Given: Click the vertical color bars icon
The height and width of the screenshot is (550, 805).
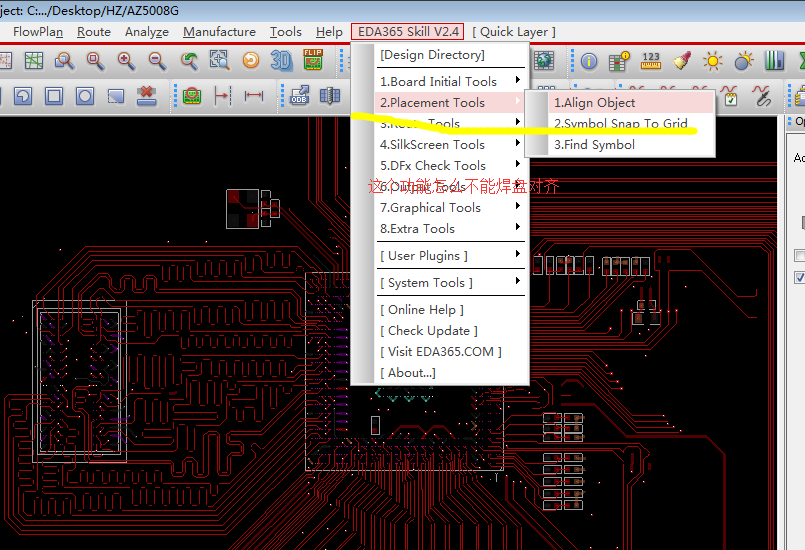Looking at the screenshot, I should [x=774, y=61].
